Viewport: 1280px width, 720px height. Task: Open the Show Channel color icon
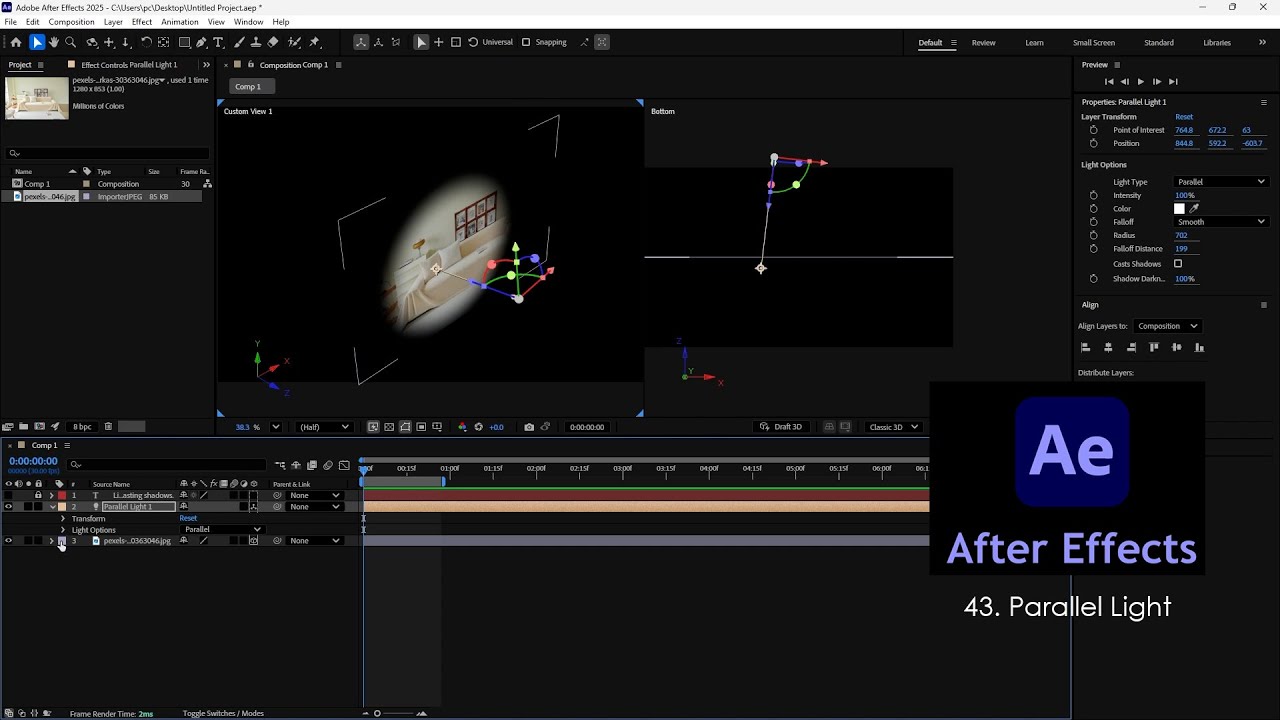462,427
